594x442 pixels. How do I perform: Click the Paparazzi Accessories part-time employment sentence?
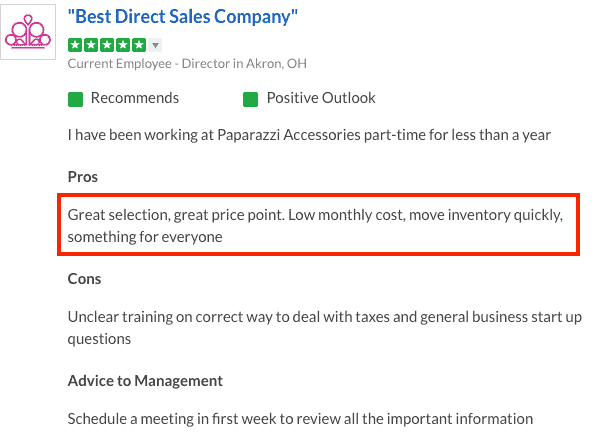[x=309, y=135]
